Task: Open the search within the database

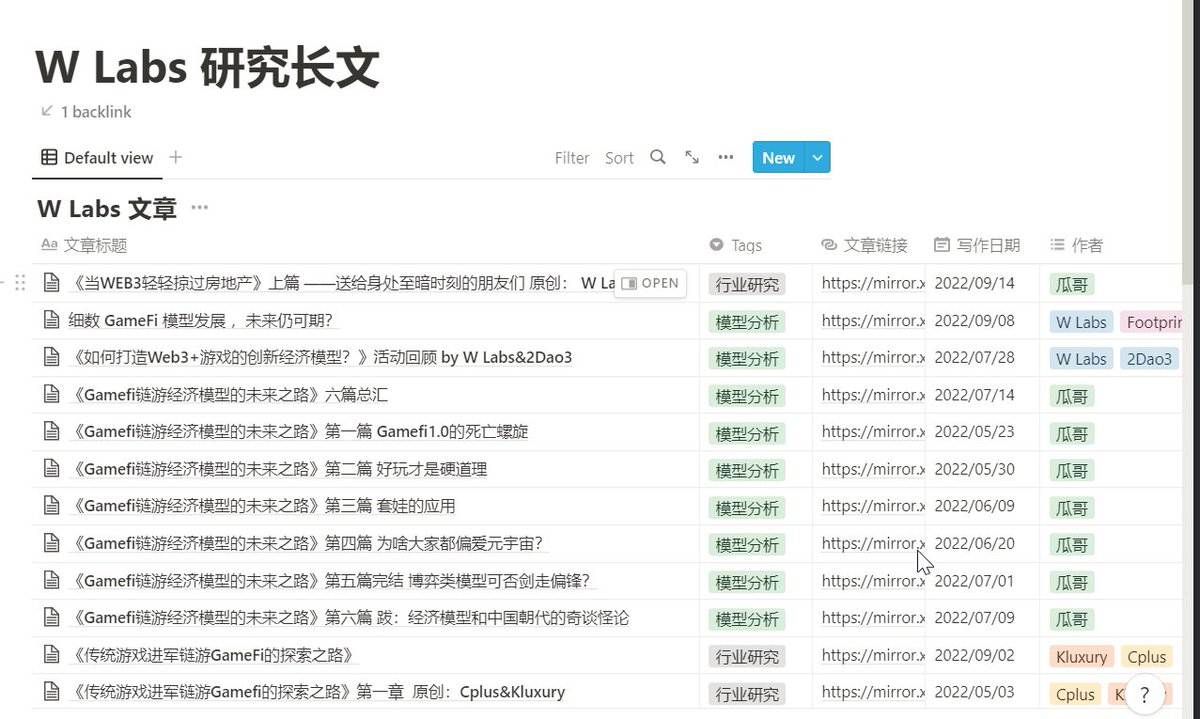Action: tap(658, 157)
